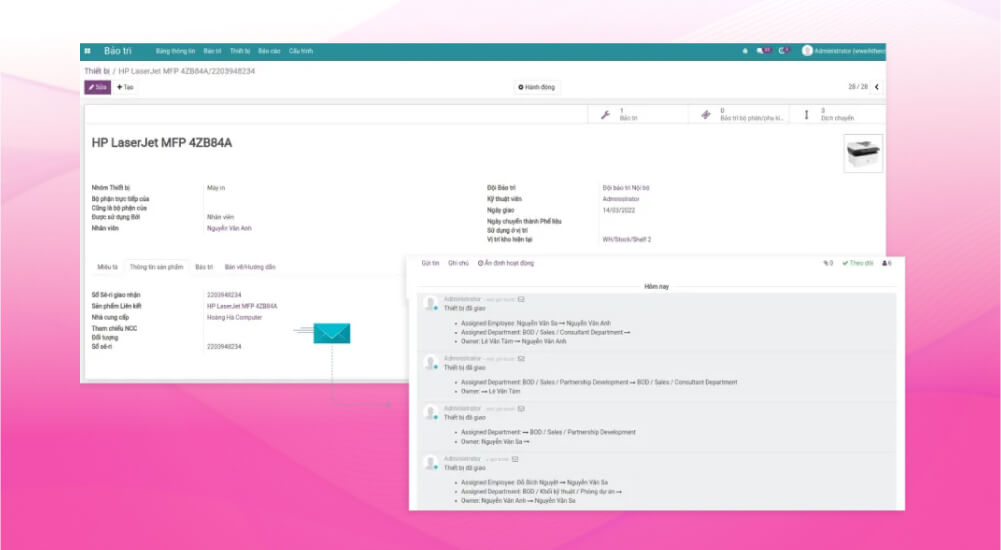1001x550 pixels.
Task: Switch to Bảo trì tab beside Thông tin sản phẩm
Action: [204, 267]
